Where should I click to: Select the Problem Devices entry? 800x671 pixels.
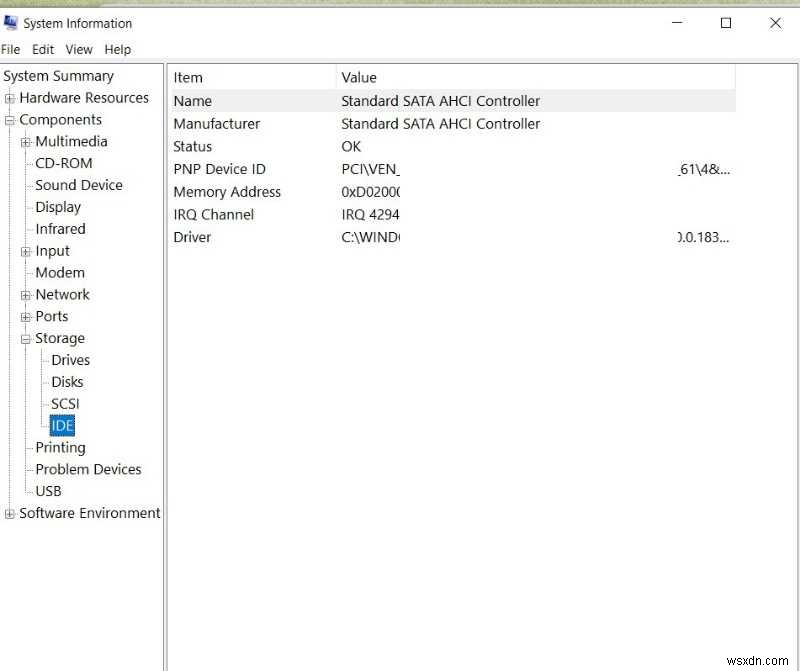tap(88, 469)
